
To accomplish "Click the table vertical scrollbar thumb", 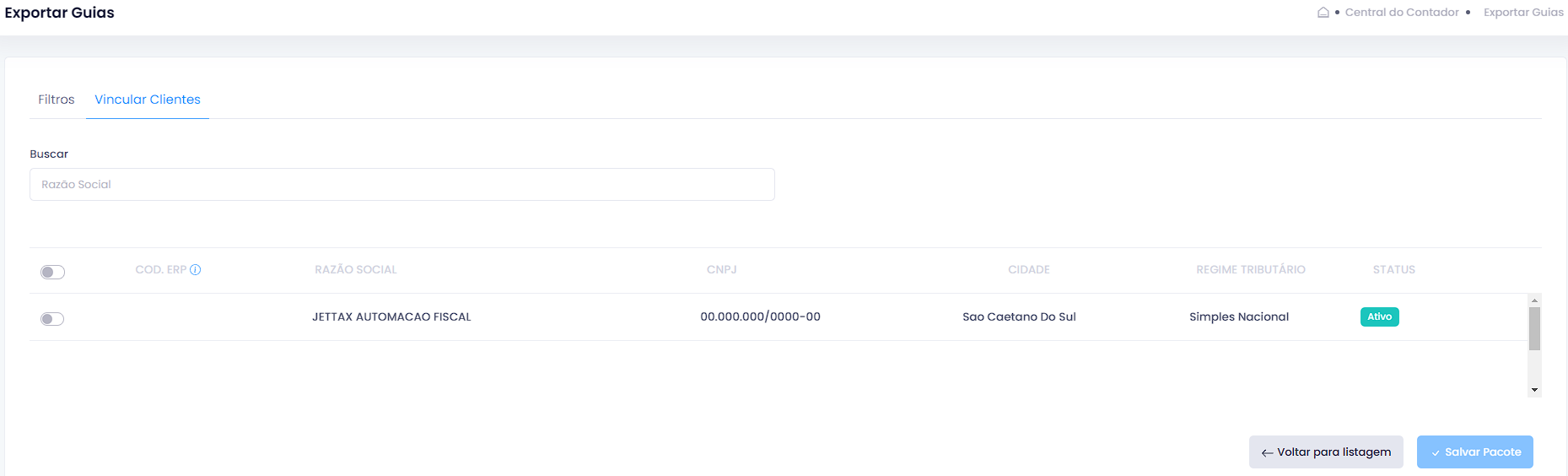I will (x=1535, y=328).
